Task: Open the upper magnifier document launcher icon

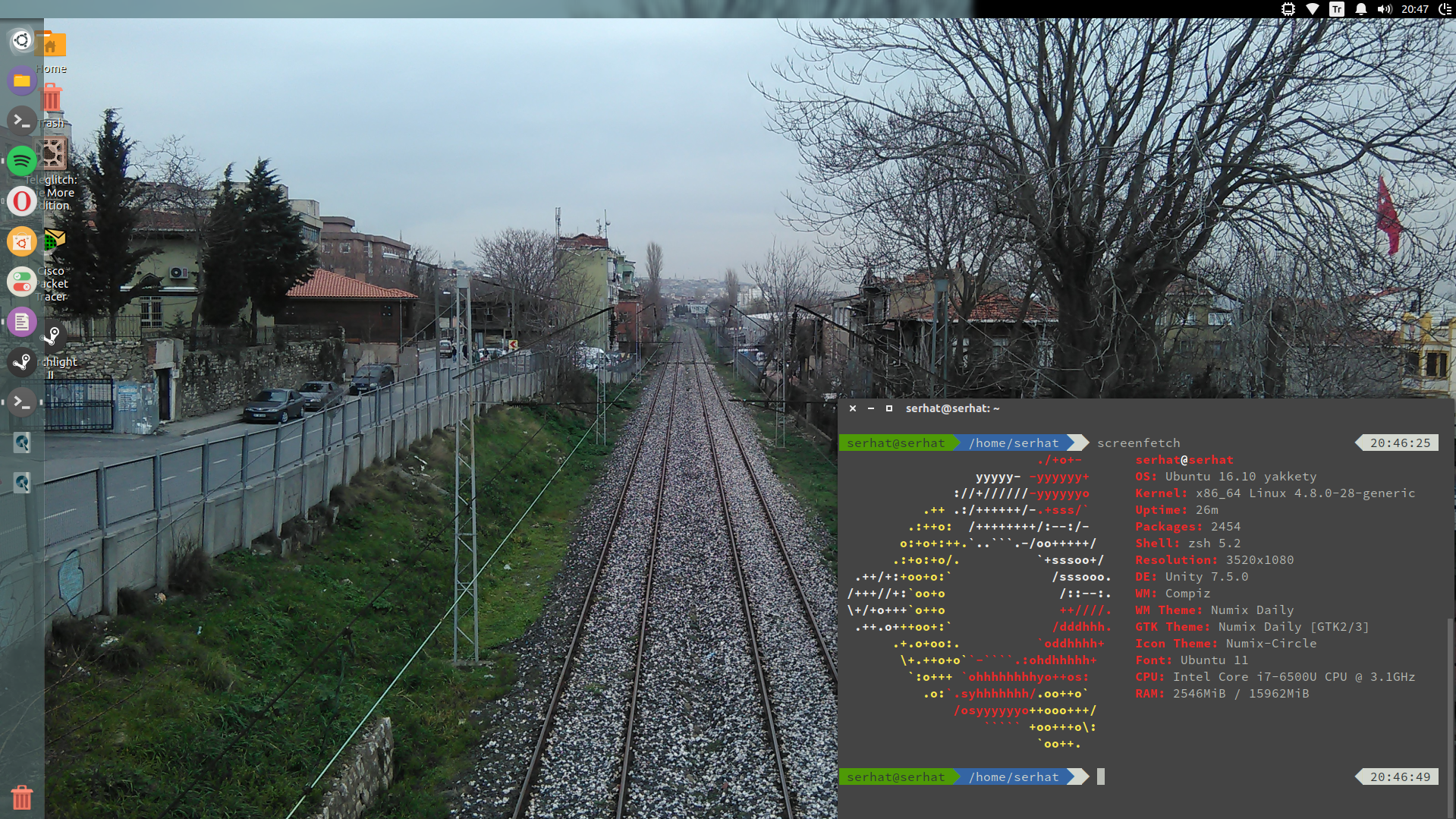Action: [22, 443]
